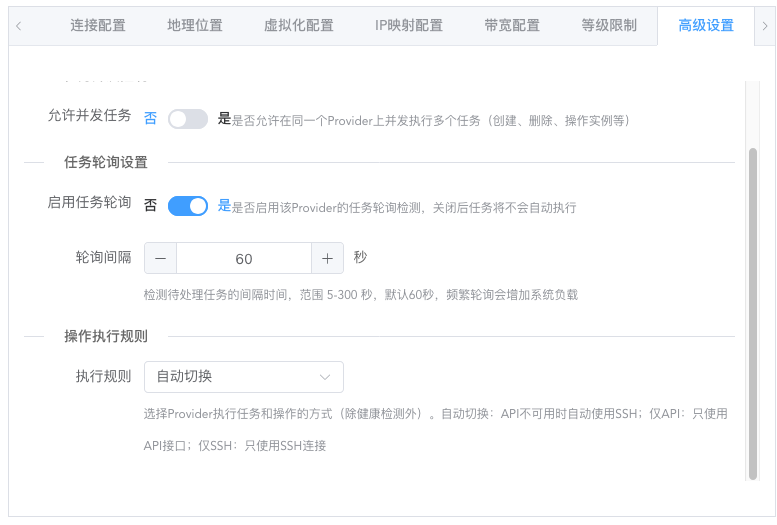Switch to the 连接配置 tab

98,26
